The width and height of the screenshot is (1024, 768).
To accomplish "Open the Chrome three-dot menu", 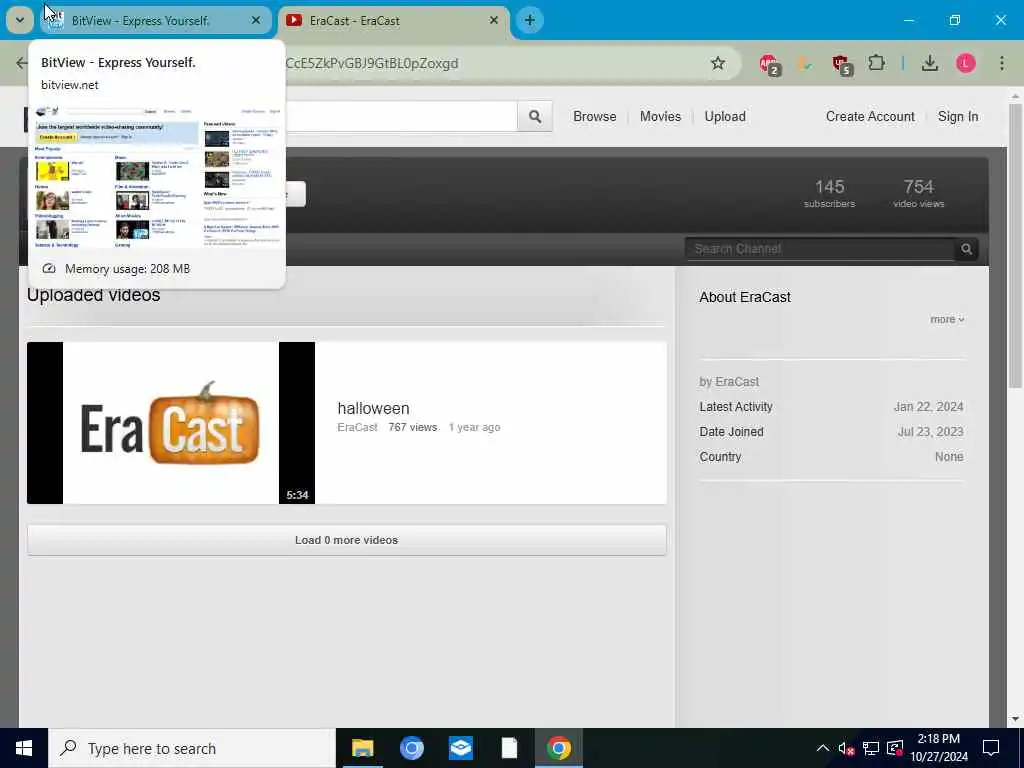I will pos(1001,63).
